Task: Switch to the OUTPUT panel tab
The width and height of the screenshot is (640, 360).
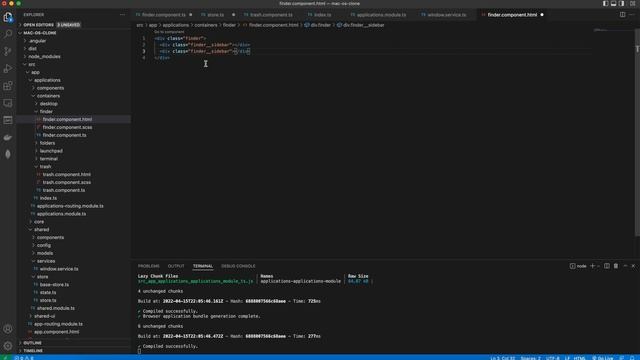Action: point(176,266)
